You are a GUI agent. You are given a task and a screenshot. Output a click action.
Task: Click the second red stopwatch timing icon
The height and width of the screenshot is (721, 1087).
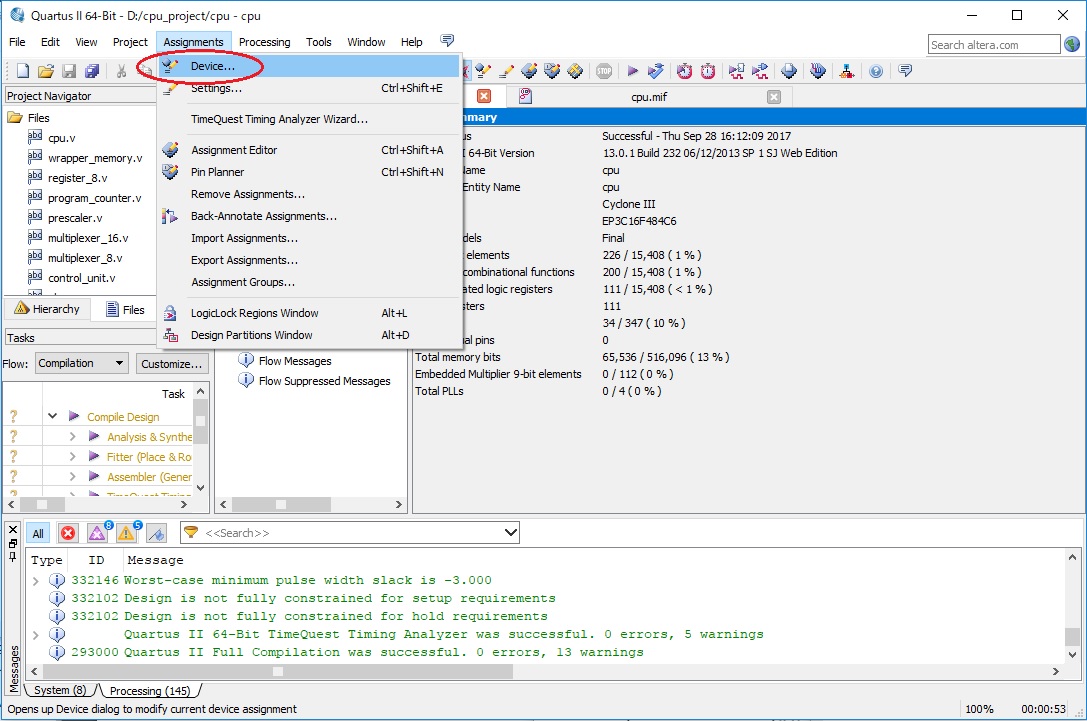pyautogui.click(x=708, y=71)
